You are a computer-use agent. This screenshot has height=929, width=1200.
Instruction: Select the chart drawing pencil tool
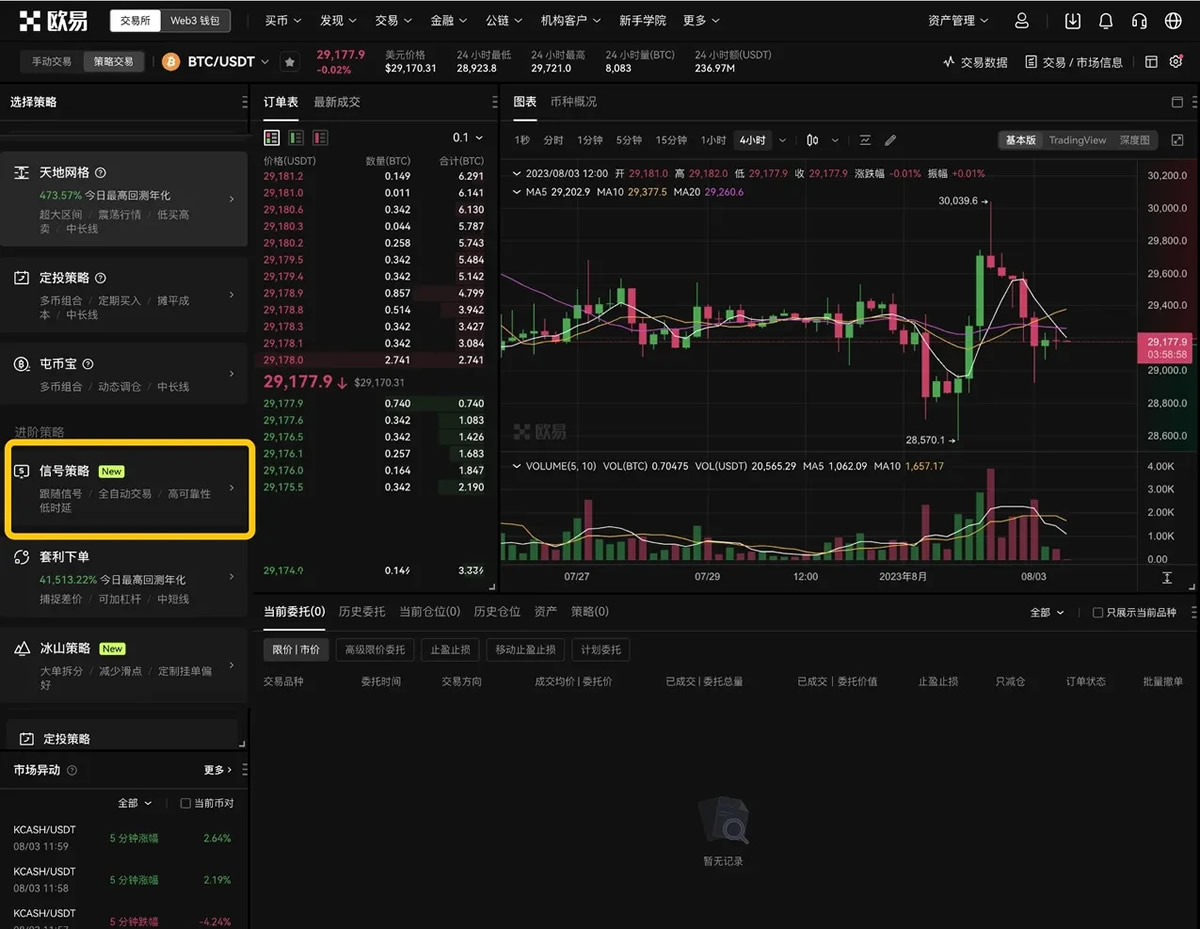click(890, 140)
